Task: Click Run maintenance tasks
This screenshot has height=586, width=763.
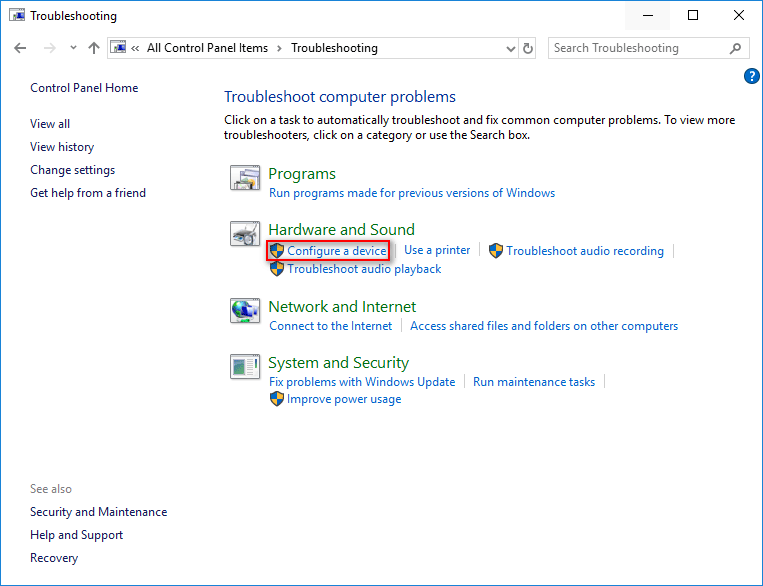Action: 534,382
